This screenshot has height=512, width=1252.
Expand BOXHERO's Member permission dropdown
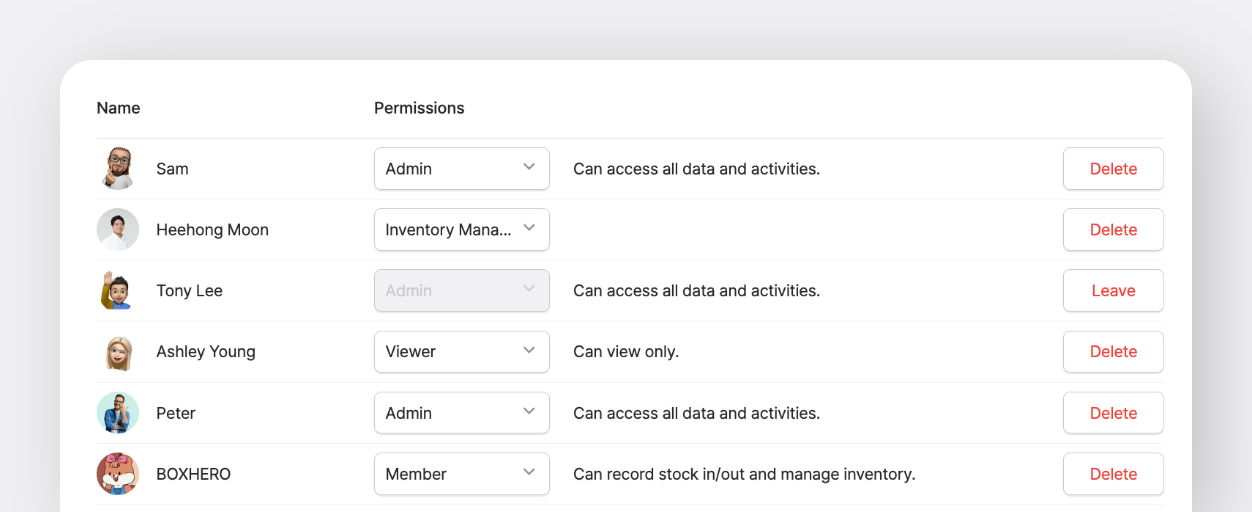tap(461, 474)
